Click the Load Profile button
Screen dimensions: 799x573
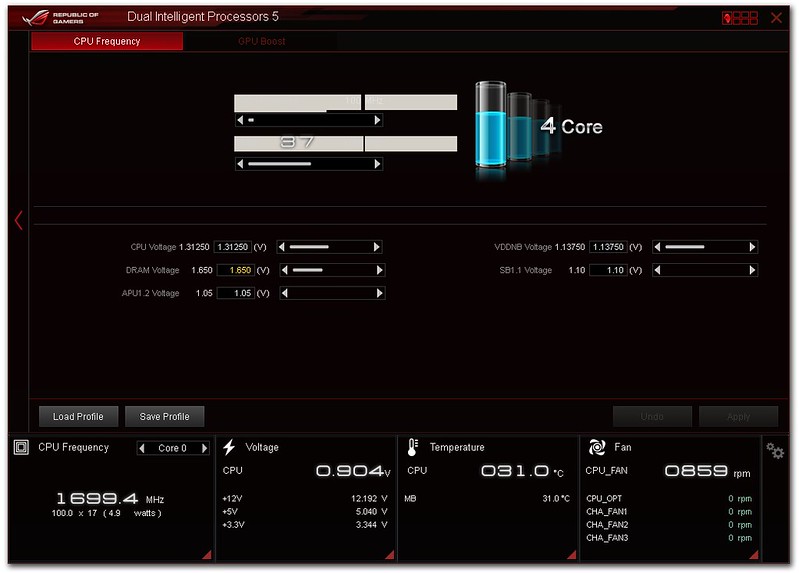(78, 416)
